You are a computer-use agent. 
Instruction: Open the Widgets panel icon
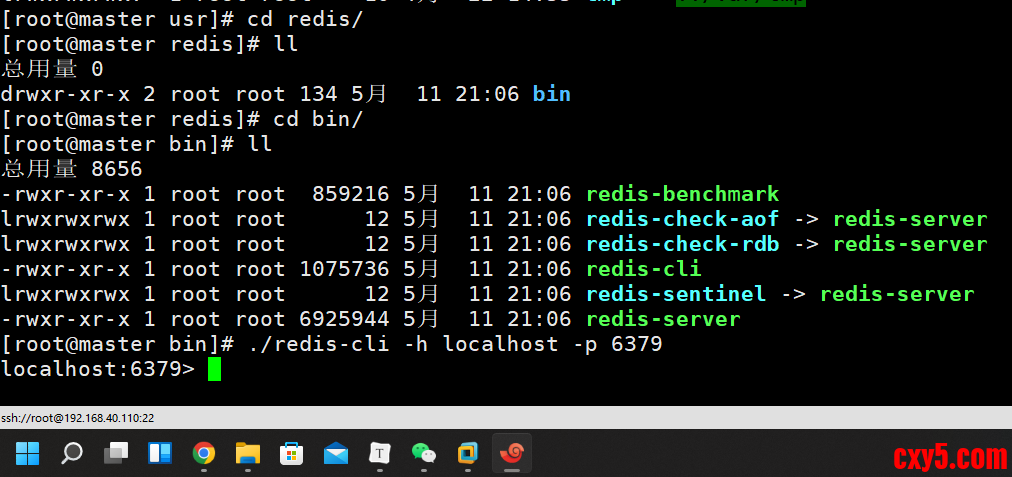coord(160,454)
